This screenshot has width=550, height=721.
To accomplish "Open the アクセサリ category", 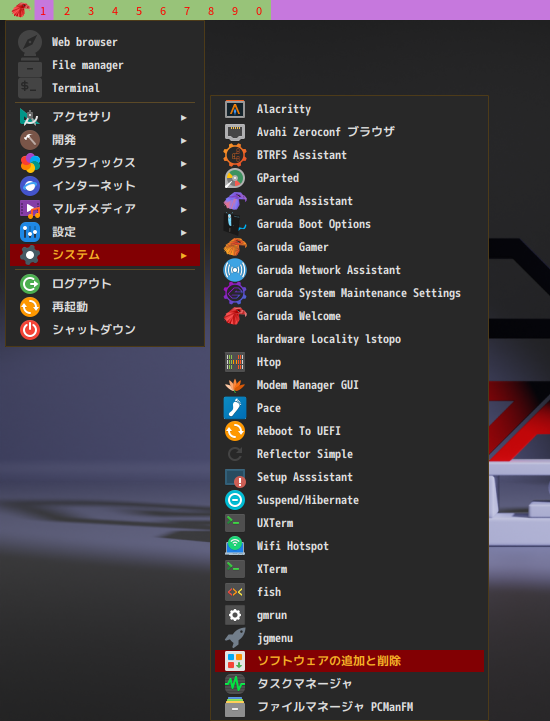I will click(x=105, y=117).
